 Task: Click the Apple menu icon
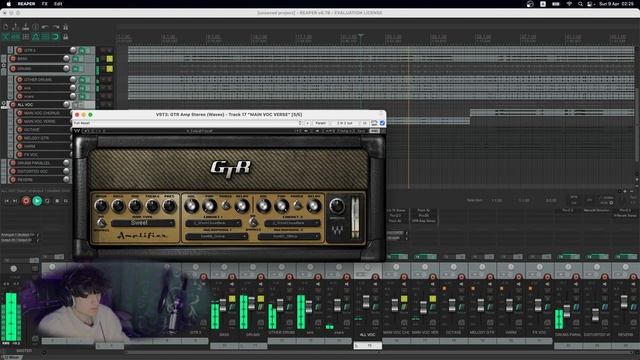9,4
